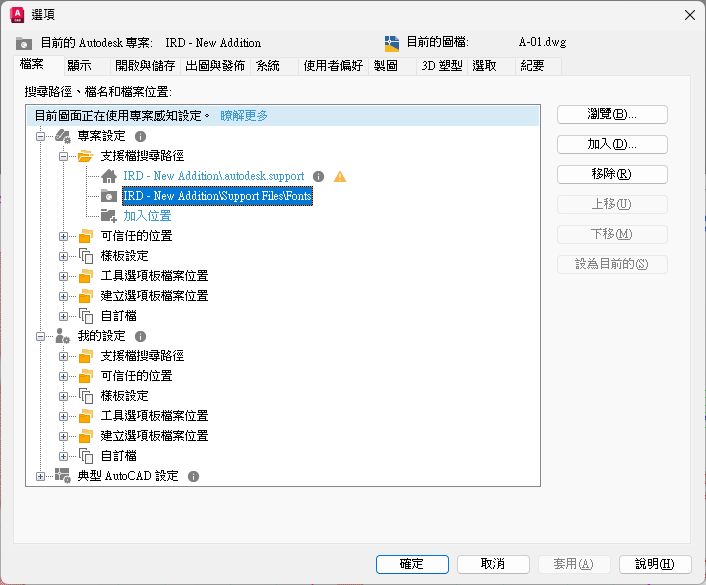Expand the 典型 AutoCAD 設定 node

pyautogui.click(x=41, y=476)
